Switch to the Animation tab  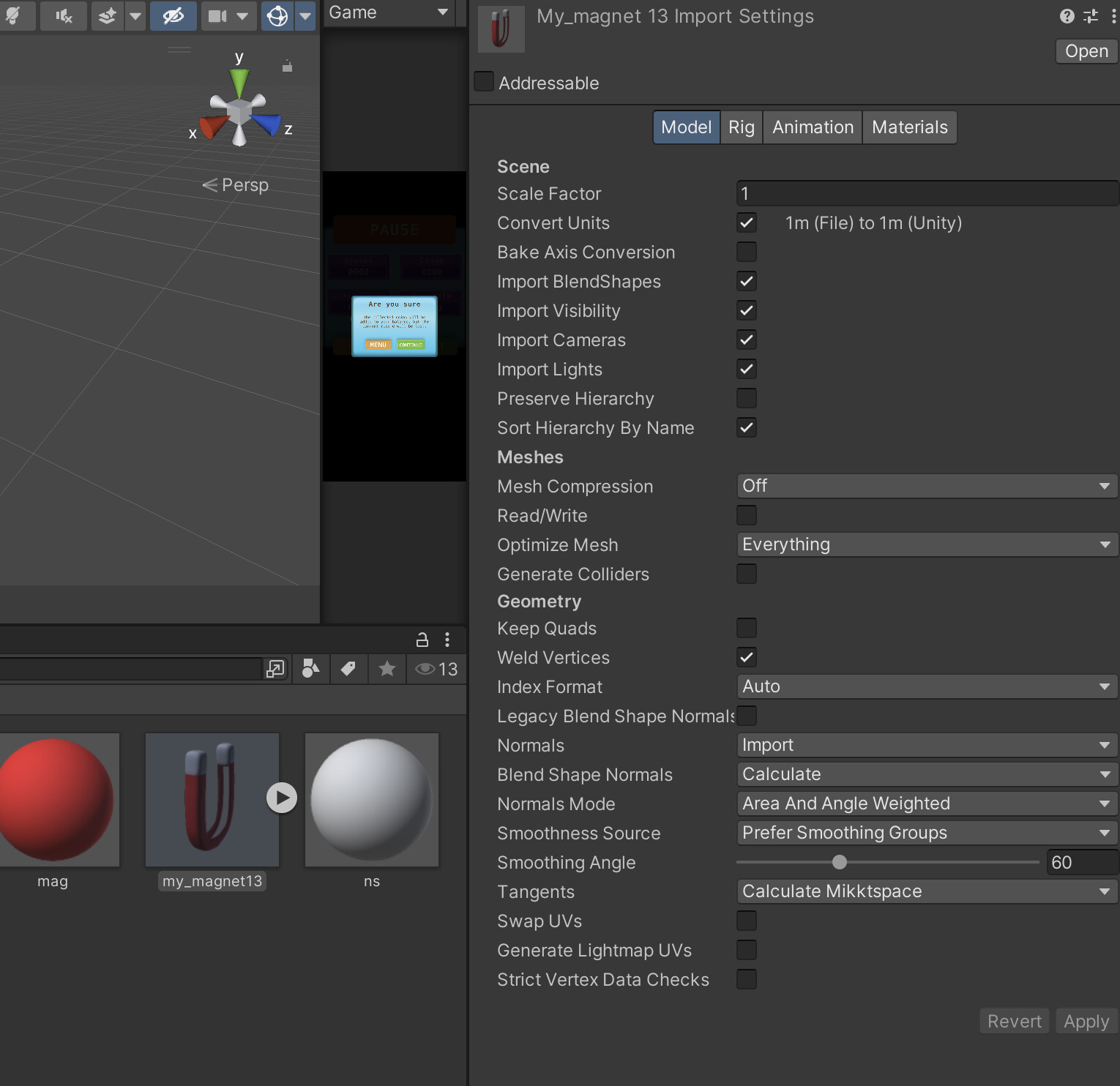(812, 127)
